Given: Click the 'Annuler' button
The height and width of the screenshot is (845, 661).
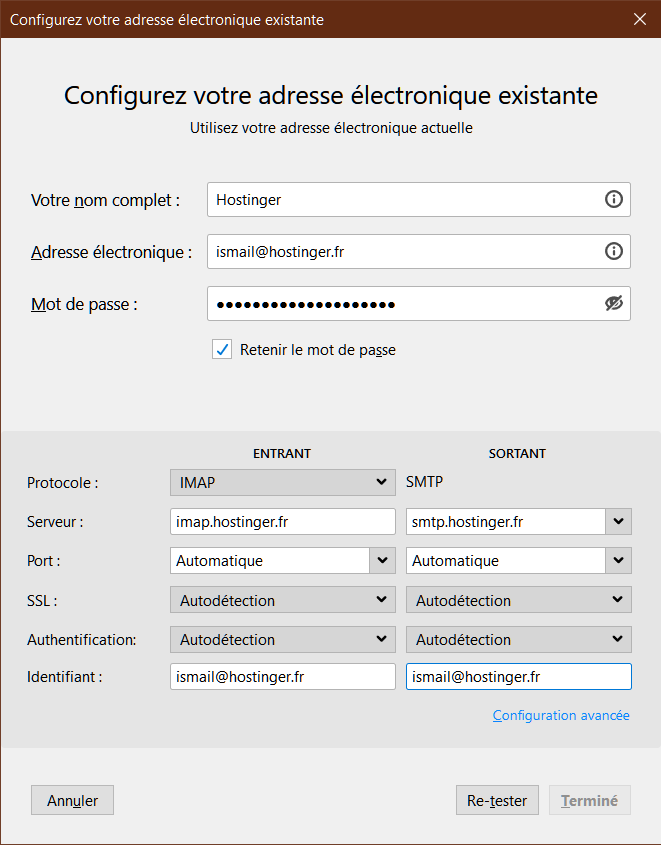Looking at the screenshot, I should (71, 800).
